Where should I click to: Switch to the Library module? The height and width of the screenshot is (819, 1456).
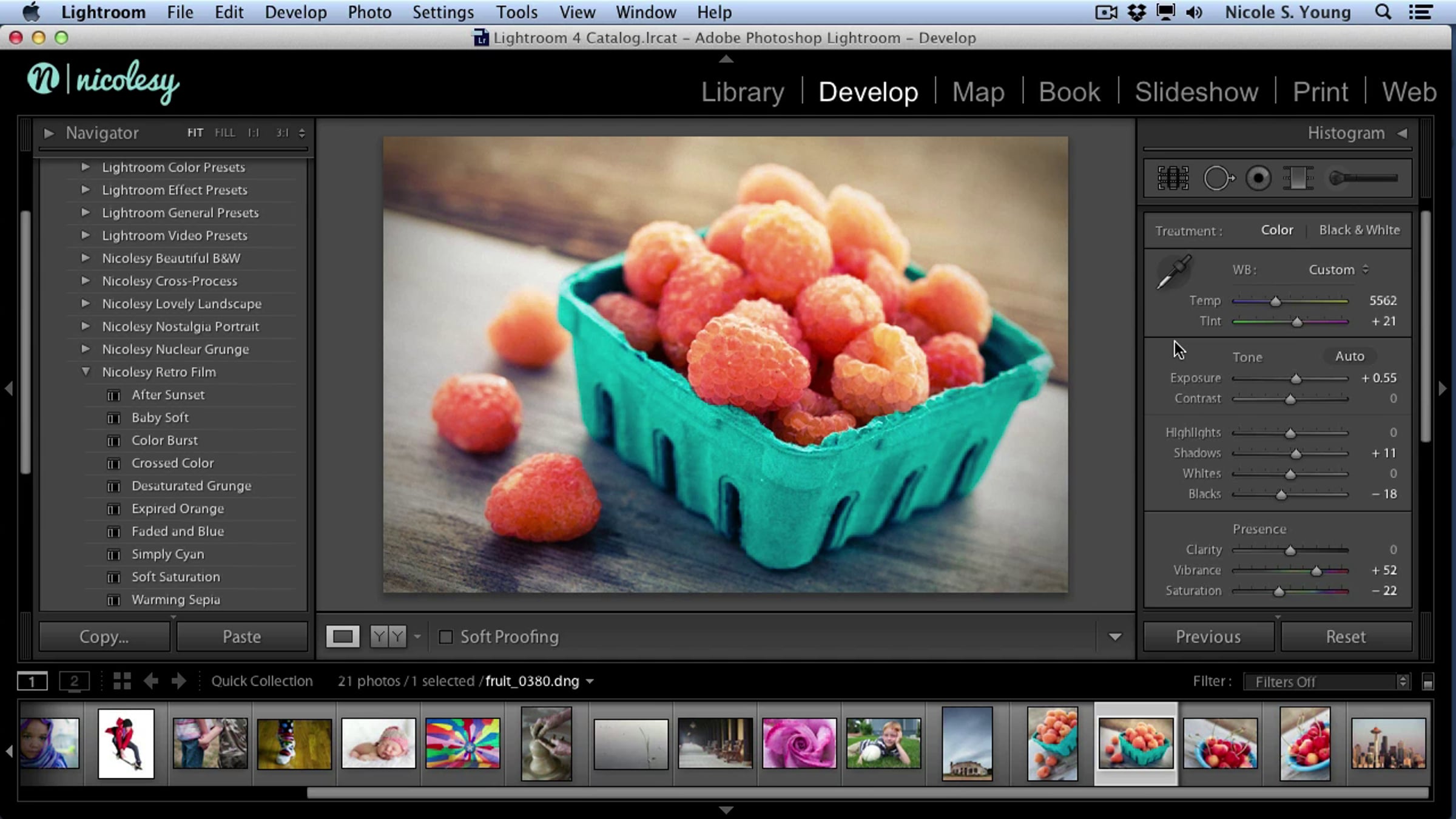tap(743, 92)
